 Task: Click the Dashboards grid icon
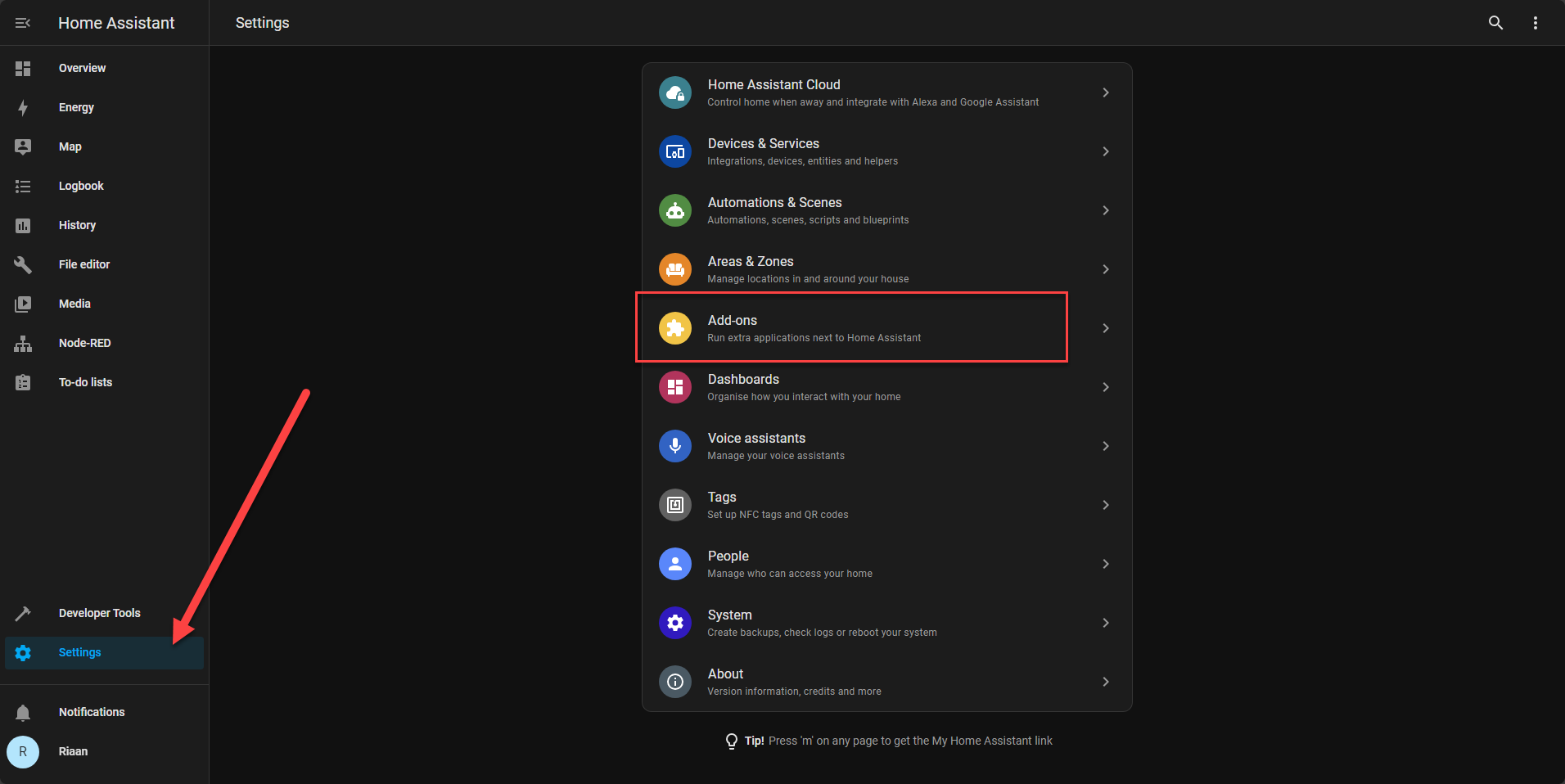[x=675, y=387]
